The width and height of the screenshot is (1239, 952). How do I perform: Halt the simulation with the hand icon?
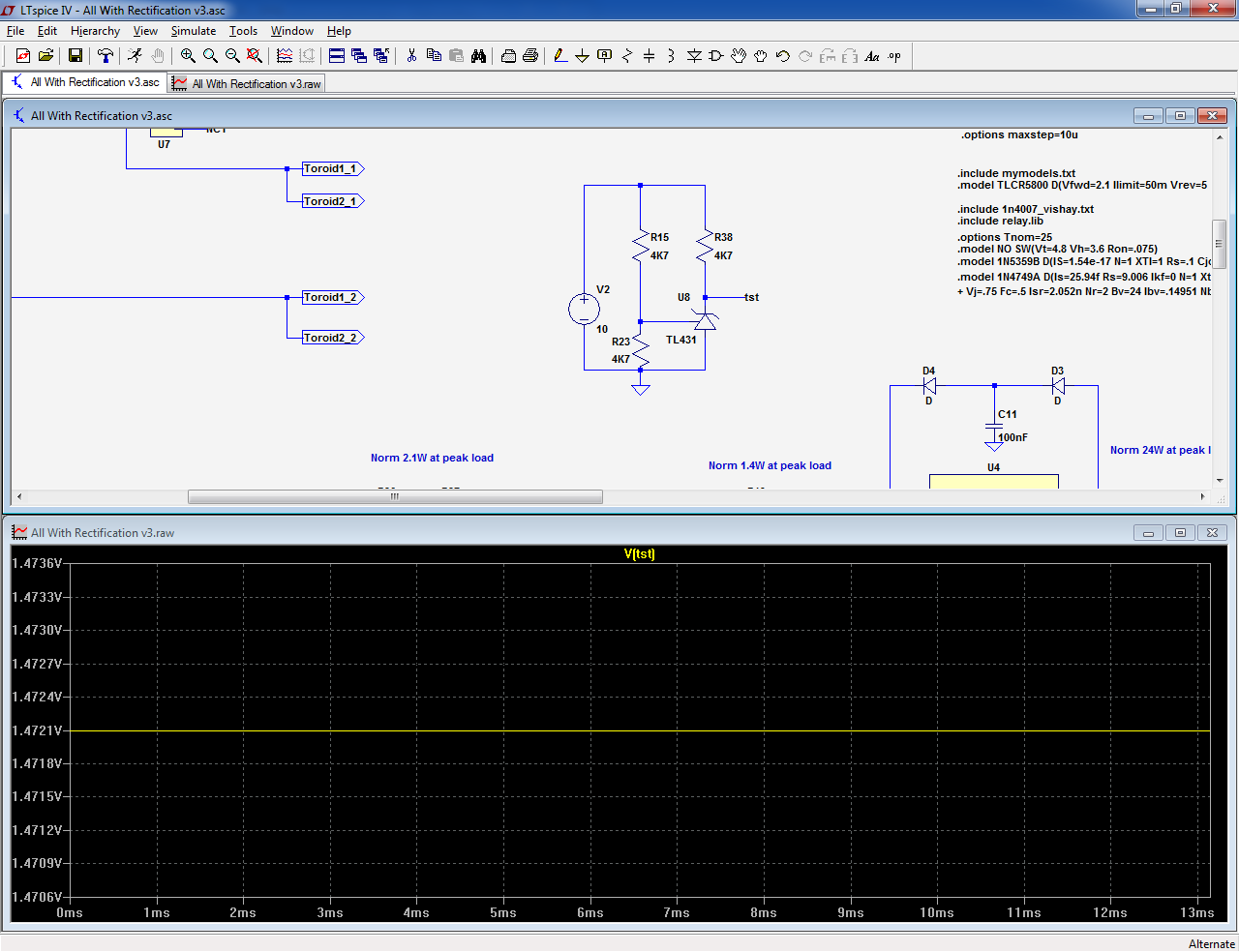point(157,56)
